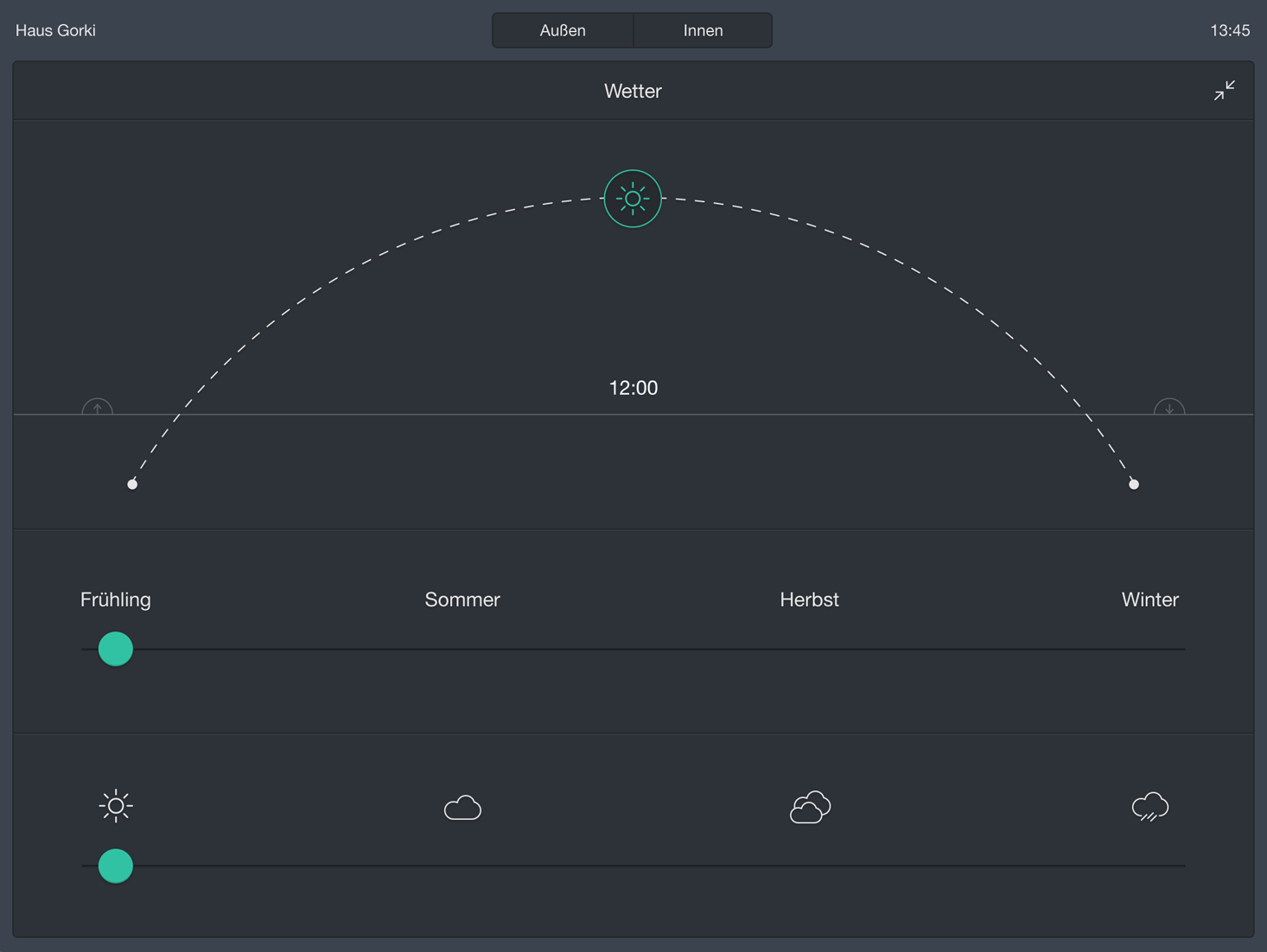The image size is (1267, 952).
Task: Switch to the Innen tab
Action: coord(703,30)
